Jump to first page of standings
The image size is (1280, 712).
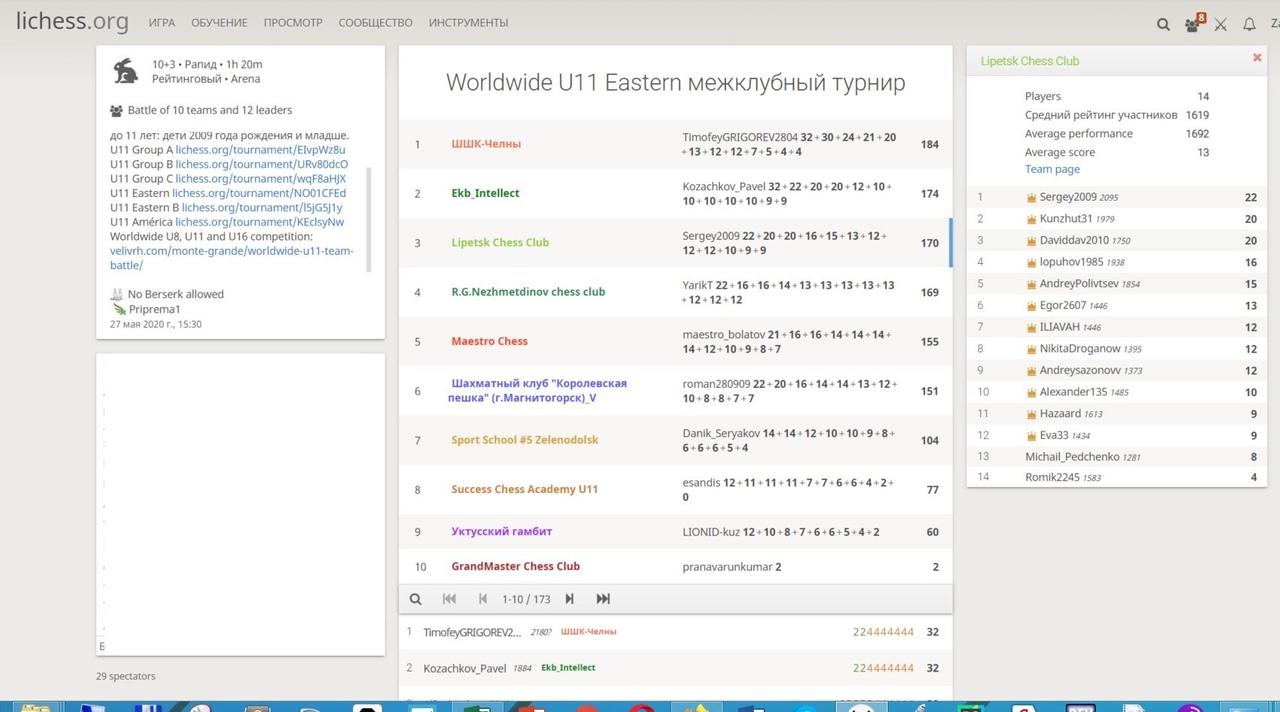[449, 599]
